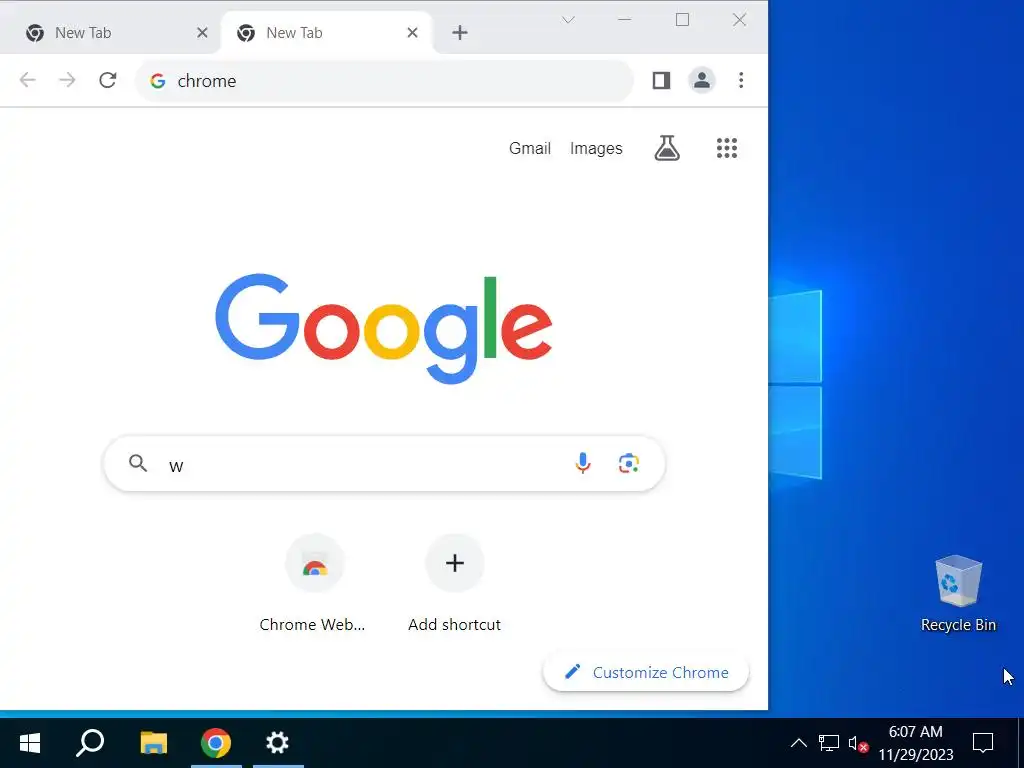This screenshot has height=768, width=1024.
Task: Go forward using the forward arrow
Action: pyautogui.click(x=67, y=80)
